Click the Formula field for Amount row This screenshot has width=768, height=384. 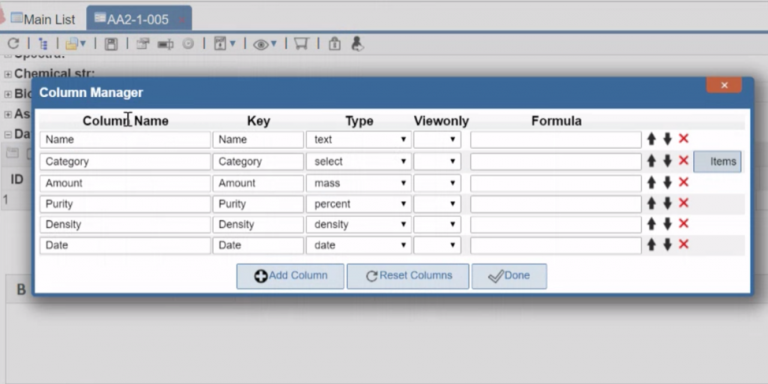[555, 183]
